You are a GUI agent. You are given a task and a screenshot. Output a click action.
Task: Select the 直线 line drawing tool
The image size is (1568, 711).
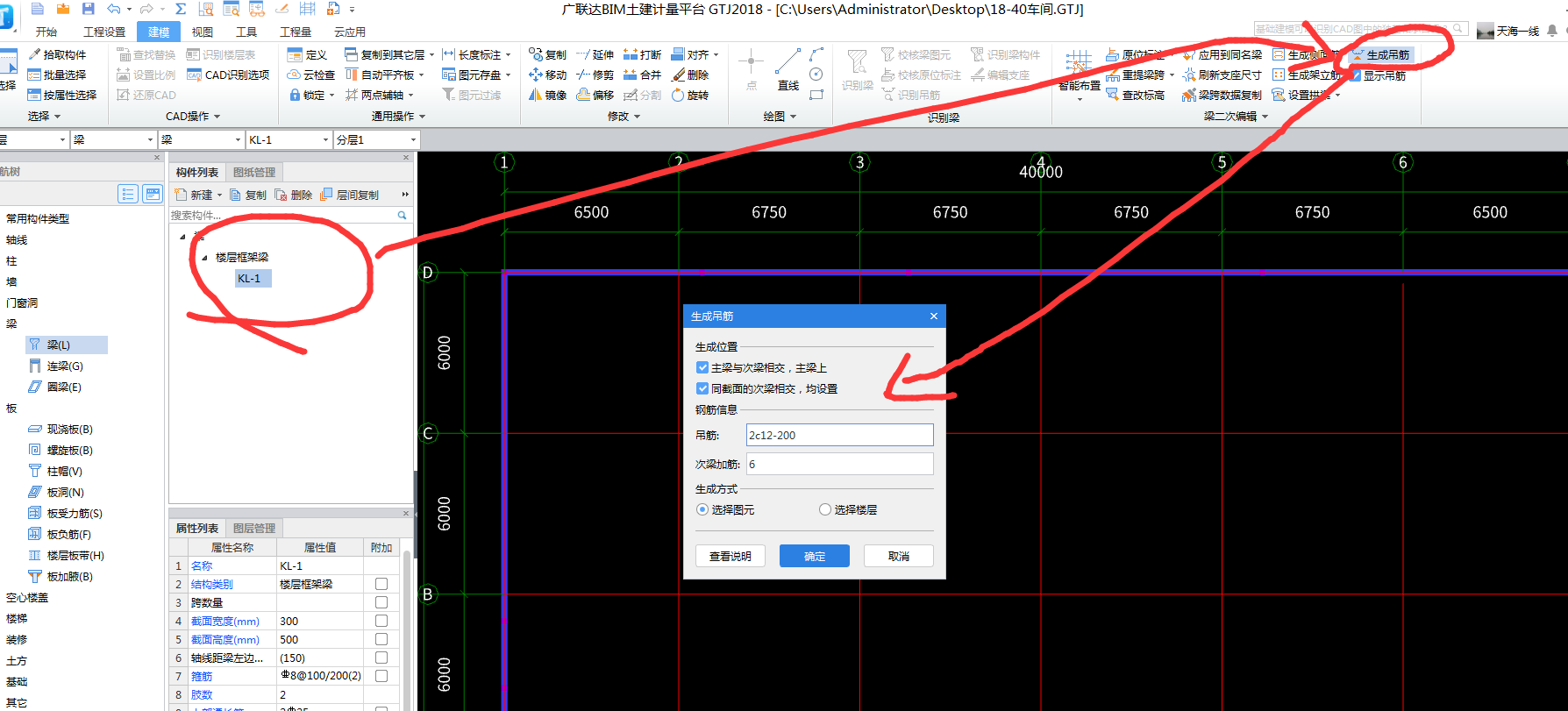tap(788, 69)
